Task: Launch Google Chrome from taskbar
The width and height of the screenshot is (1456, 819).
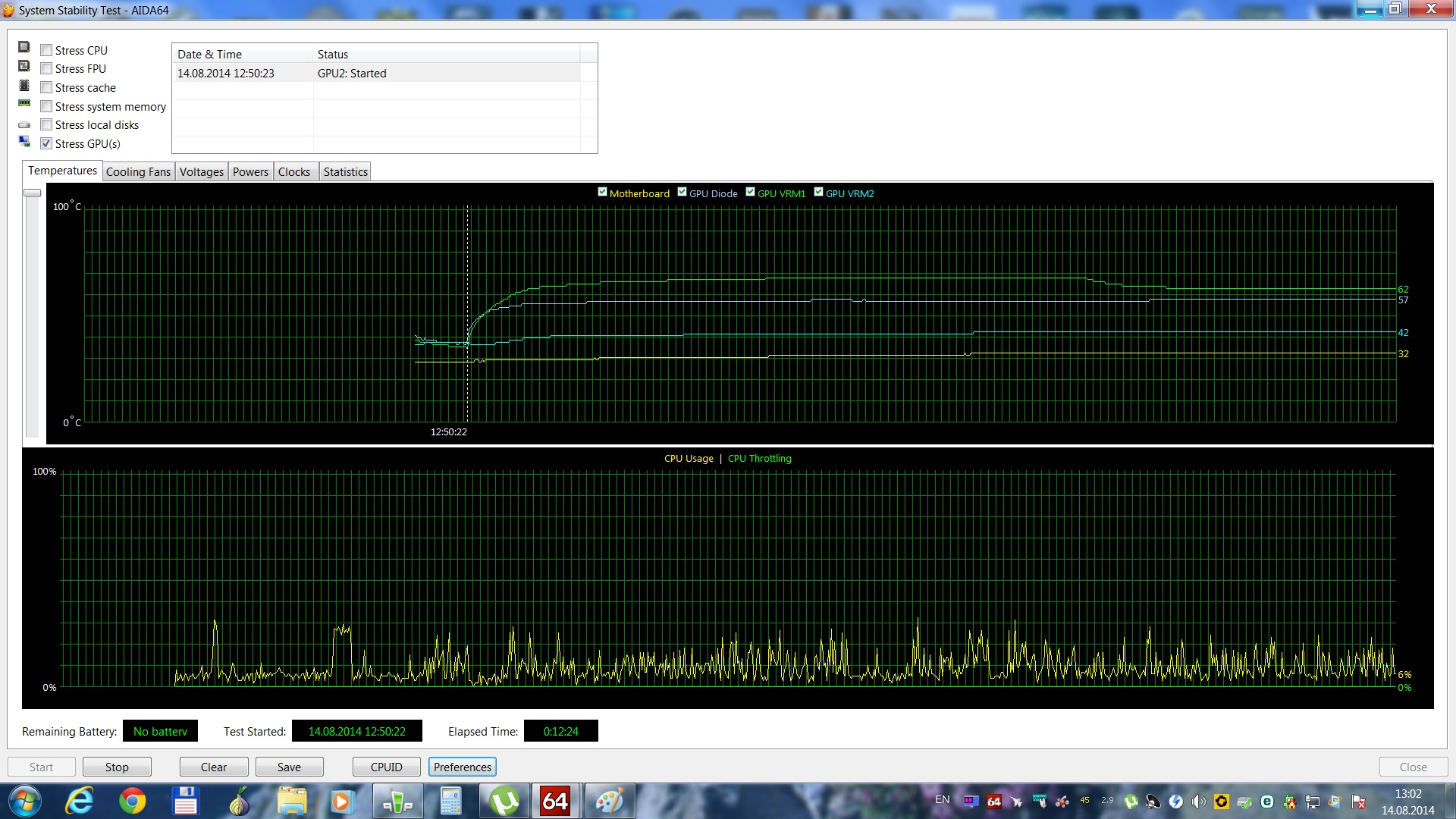Action: 133,802
